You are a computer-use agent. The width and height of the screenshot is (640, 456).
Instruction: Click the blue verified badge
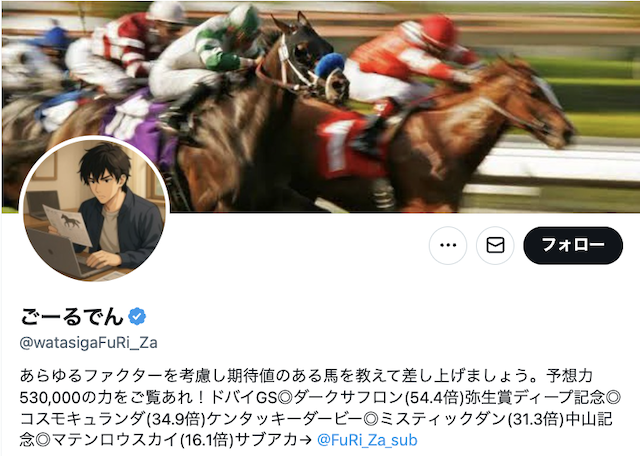[x=137, y=316]
